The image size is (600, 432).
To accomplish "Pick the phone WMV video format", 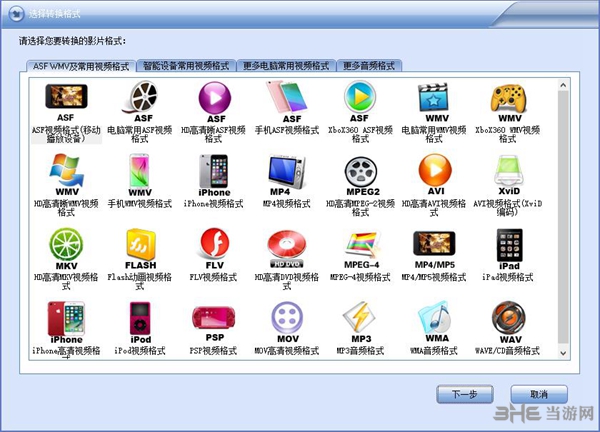I will (x=140, y=181).
